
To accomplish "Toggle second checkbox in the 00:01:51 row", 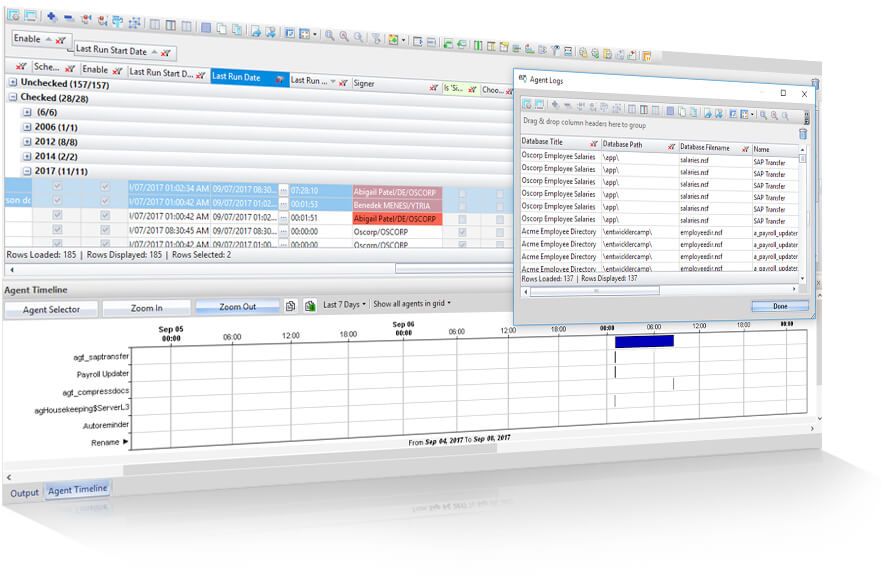I will [x=105, y=215].
